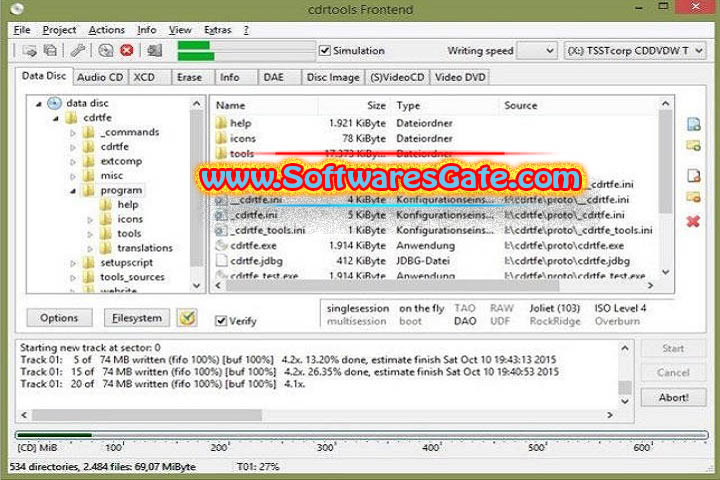This screenshot has width=720, height=480.
Task: Click the folder icon of _commands
Action: coord(89,132)
